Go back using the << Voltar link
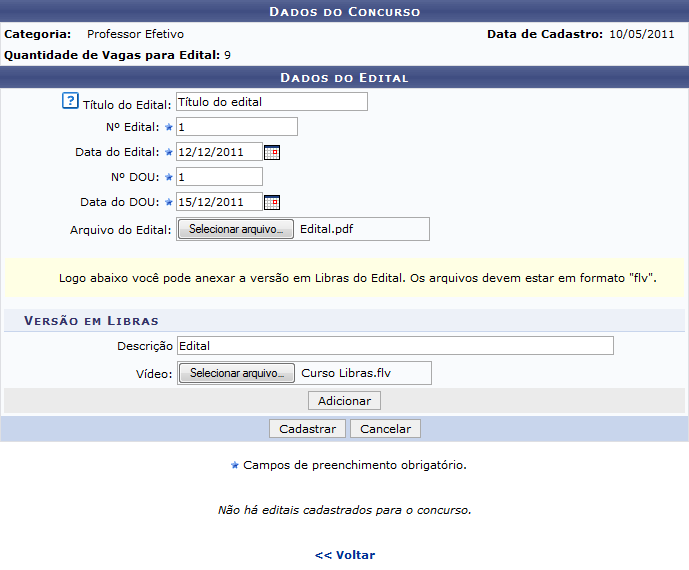 tap(345, 555)
